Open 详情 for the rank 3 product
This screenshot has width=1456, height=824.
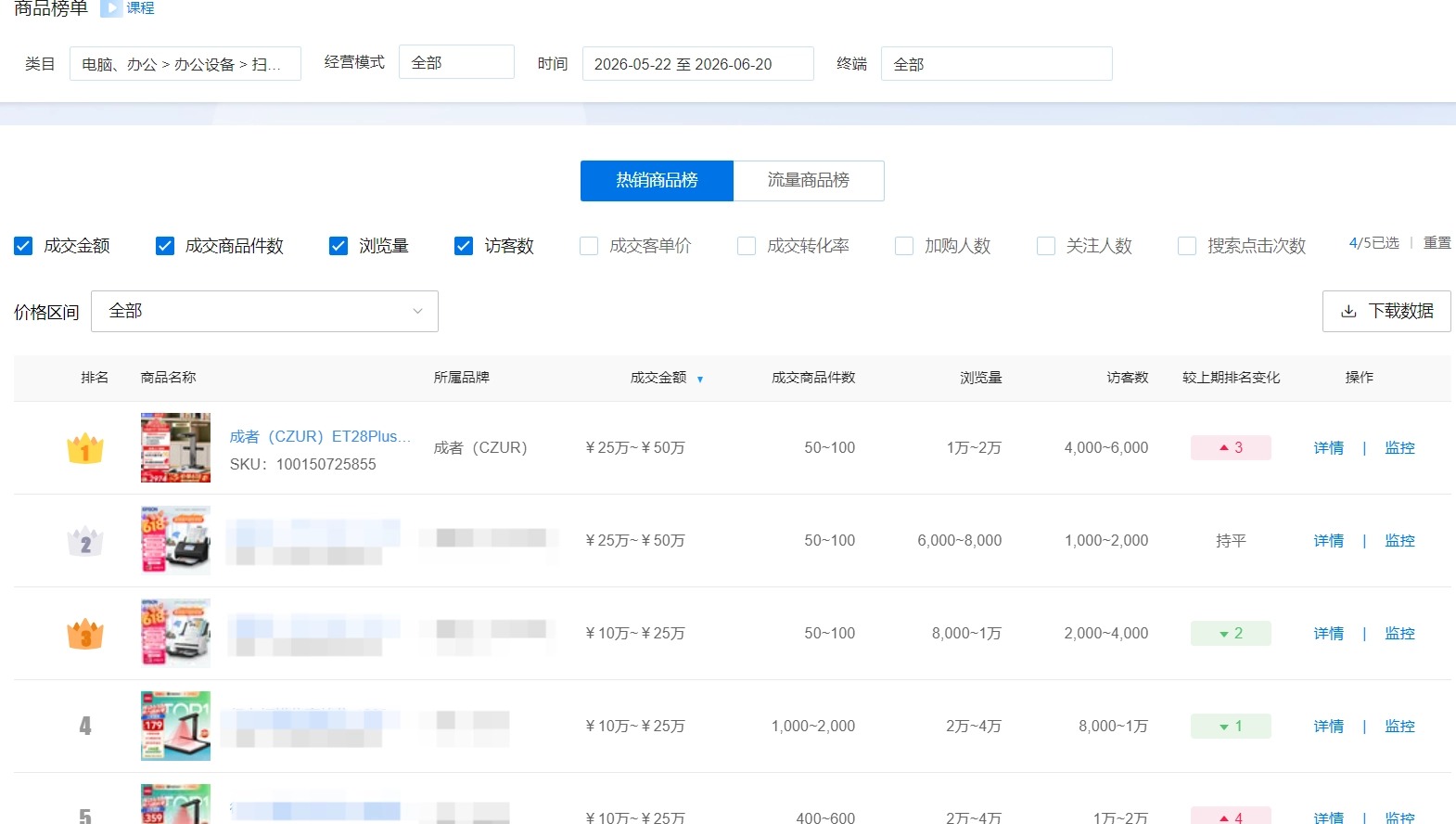coord(1329,633)
